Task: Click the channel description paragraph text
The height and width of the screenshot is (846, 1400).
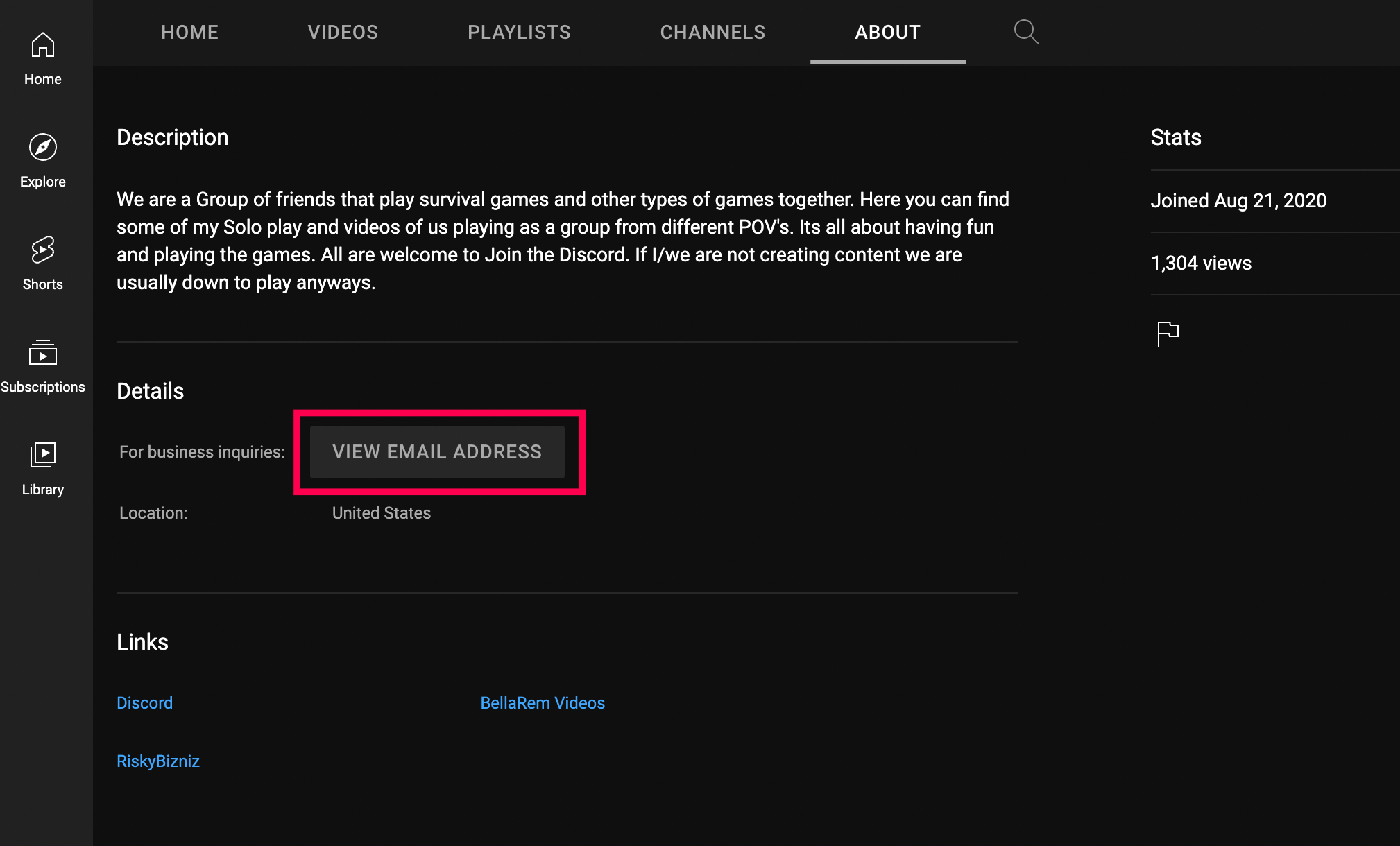Action: tap(562, 241)
